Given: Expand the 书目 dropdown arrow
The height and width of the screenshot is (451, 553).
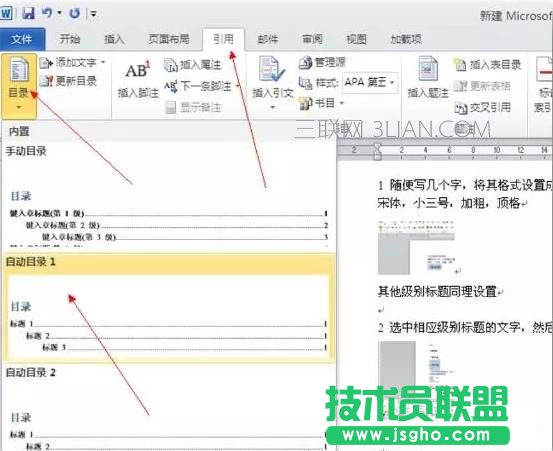Looking at the screenshot, I should pyautogui.click(x=341, y=103).
